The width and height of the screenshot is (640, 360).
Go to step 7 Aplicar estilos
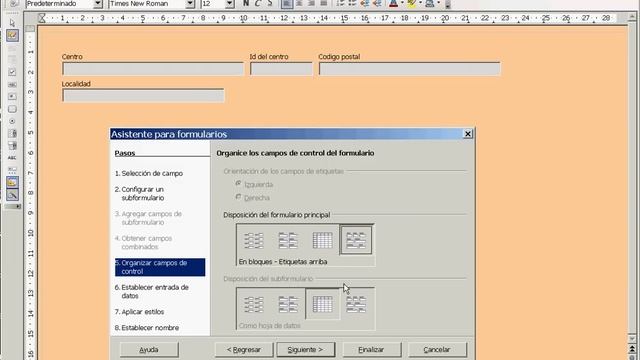click(139, 311)
